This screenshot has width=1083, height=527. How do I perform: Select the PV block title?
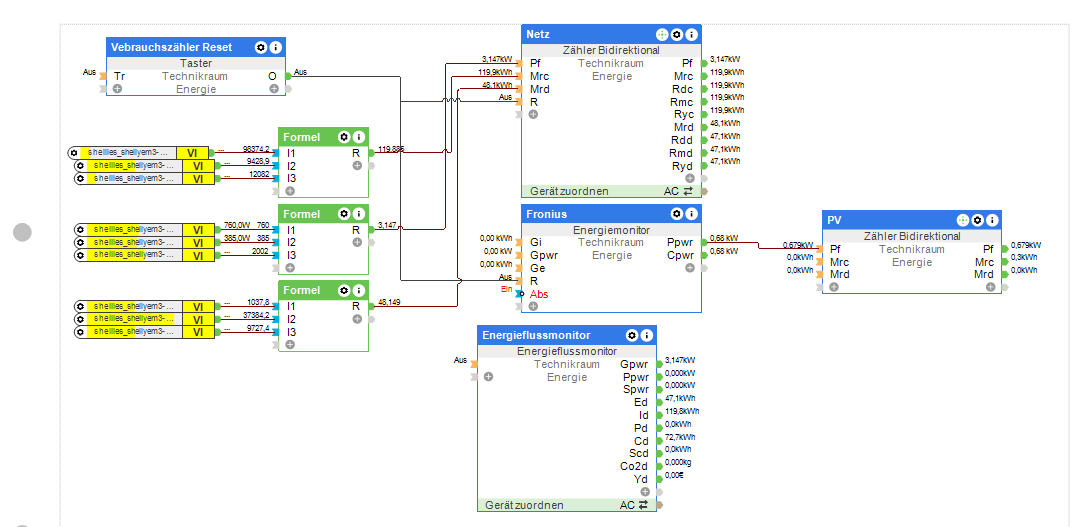[834, 220]
